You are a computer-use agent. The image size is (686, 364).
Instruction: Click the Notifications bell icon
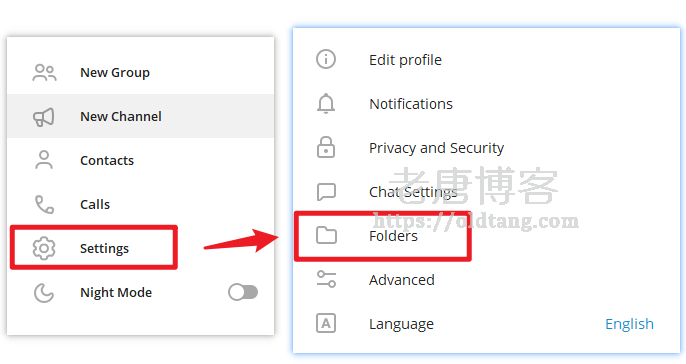click(x=326, y=104)
